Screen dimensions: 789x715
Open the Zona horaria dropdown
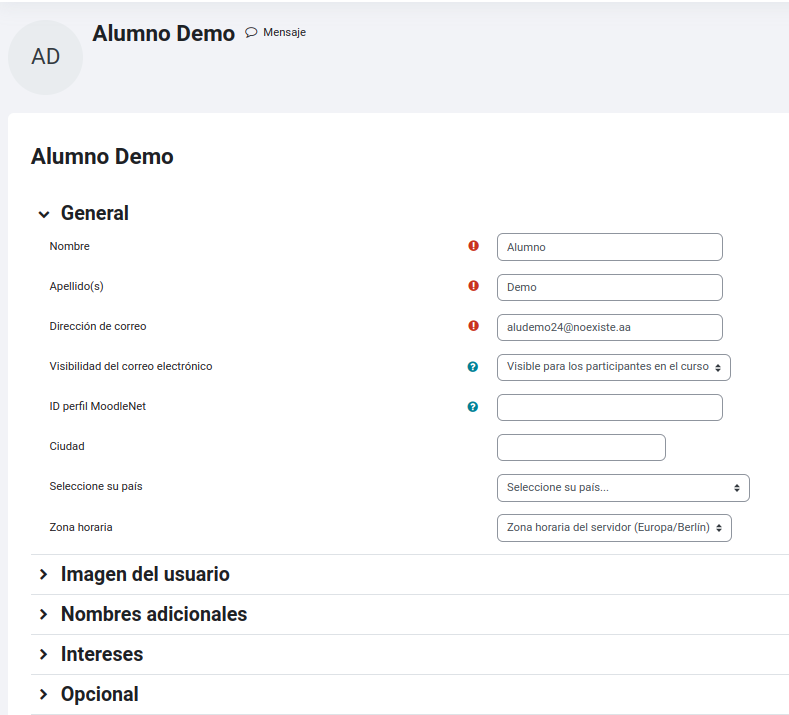click(x=614, y=528)
